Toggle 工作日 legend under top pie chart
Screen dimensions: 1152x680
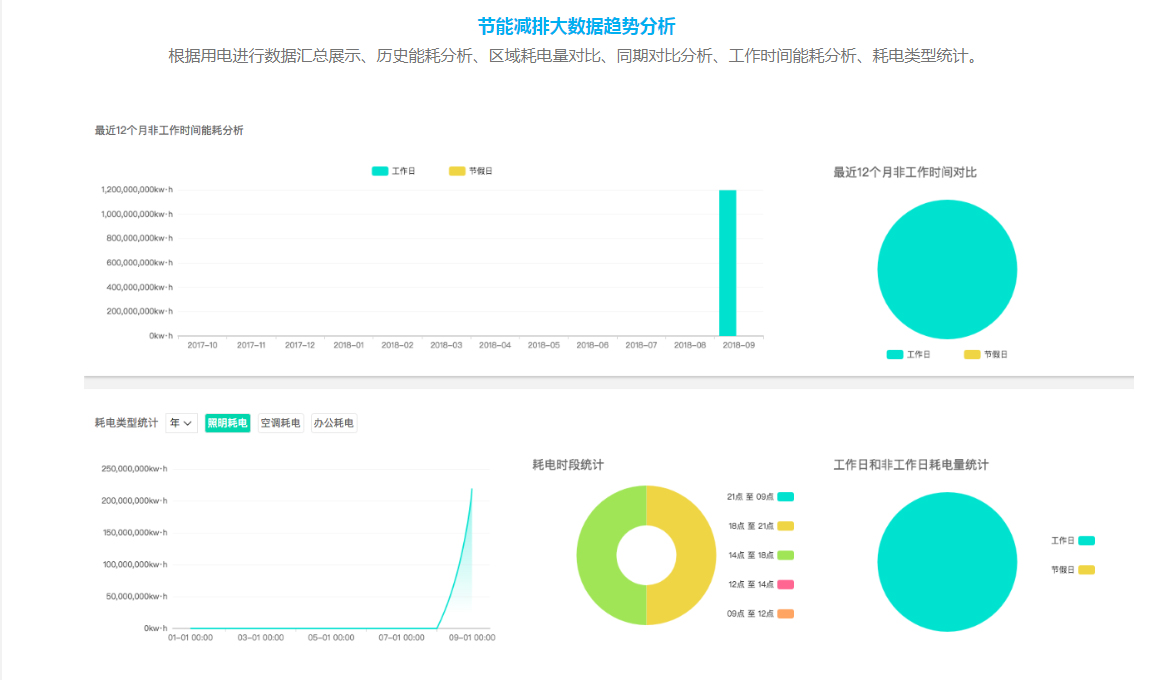[909, 355]
